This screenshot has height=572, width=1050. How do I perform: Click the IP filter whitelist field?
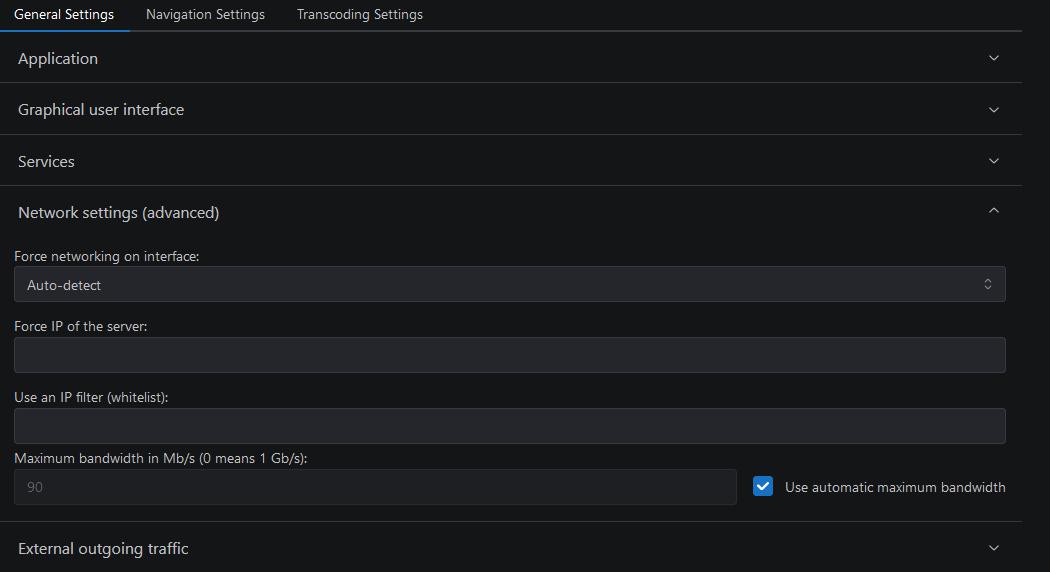510,426
